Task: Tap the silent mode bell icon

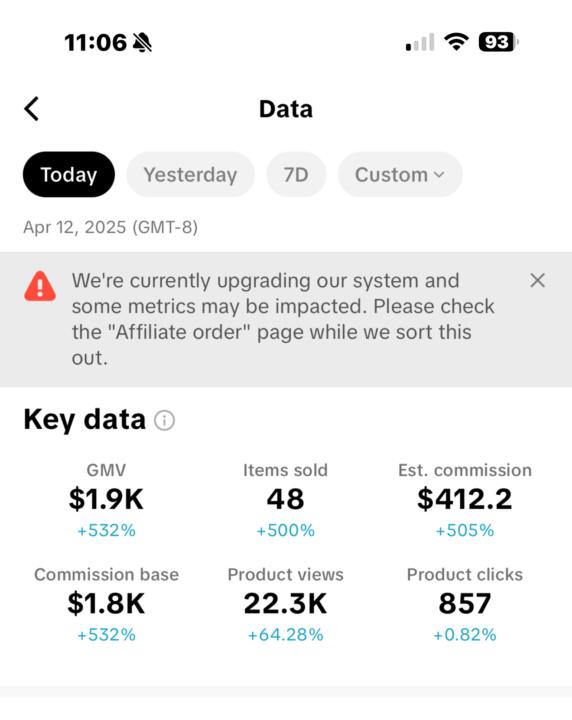Action: click(x=142, y=43)
